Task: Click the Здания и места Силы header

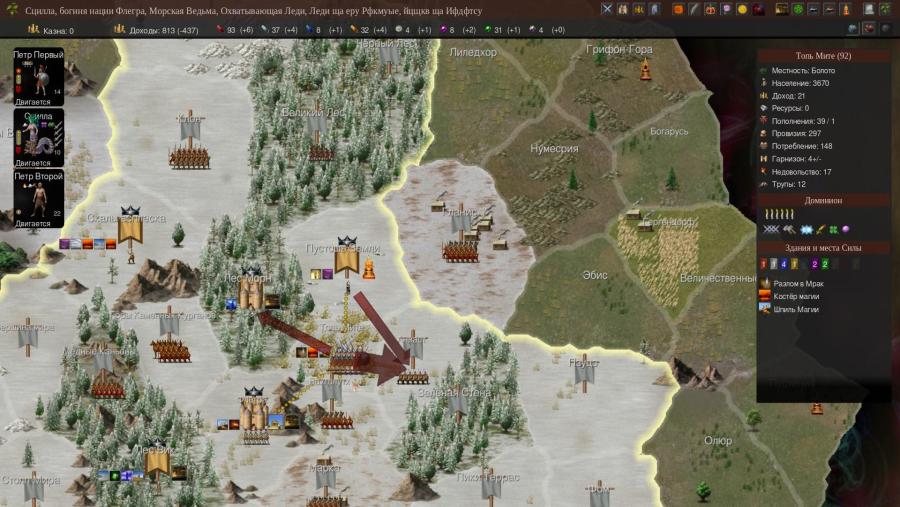Action: pyautogui.click(x=823, y=247)
